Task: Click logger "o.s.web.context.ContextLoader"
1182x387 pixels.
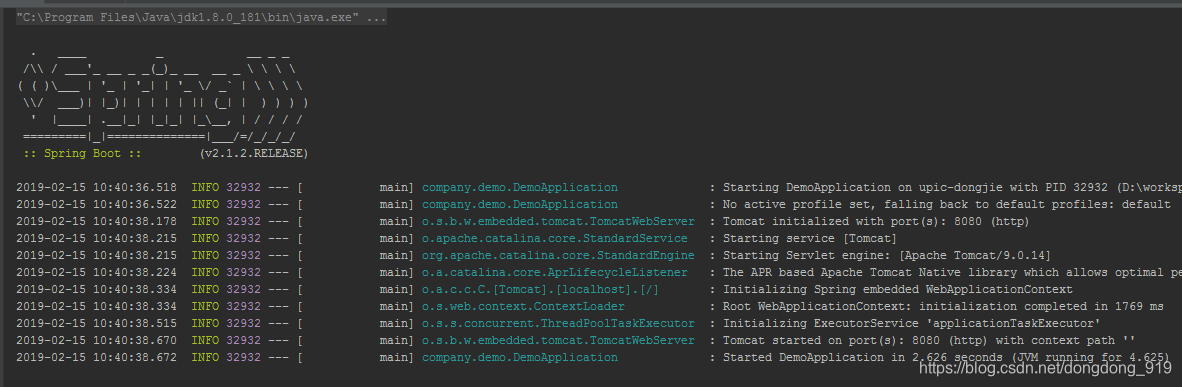Action: click(x=523, y=306)
